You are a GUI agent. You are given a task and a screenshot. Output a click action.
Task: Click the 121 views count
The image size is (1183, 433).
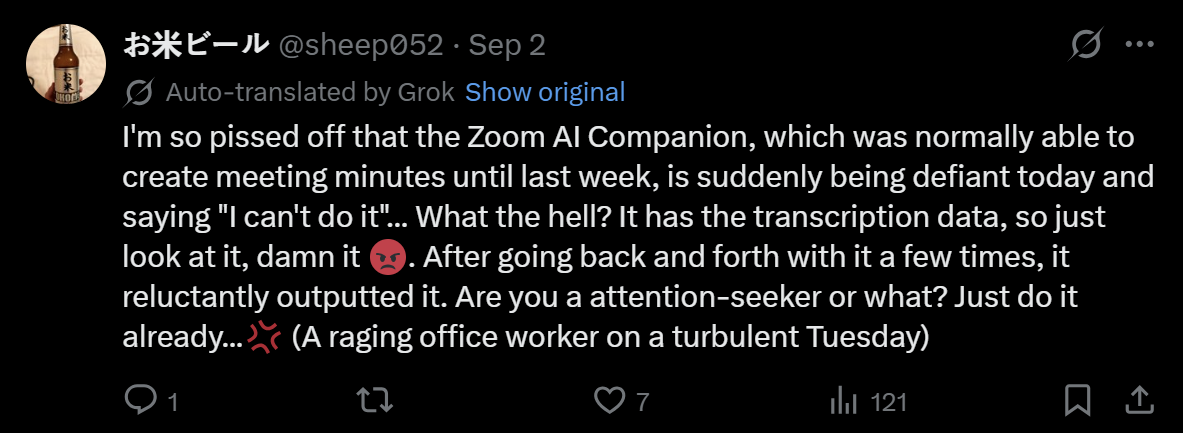coord(888,402)
